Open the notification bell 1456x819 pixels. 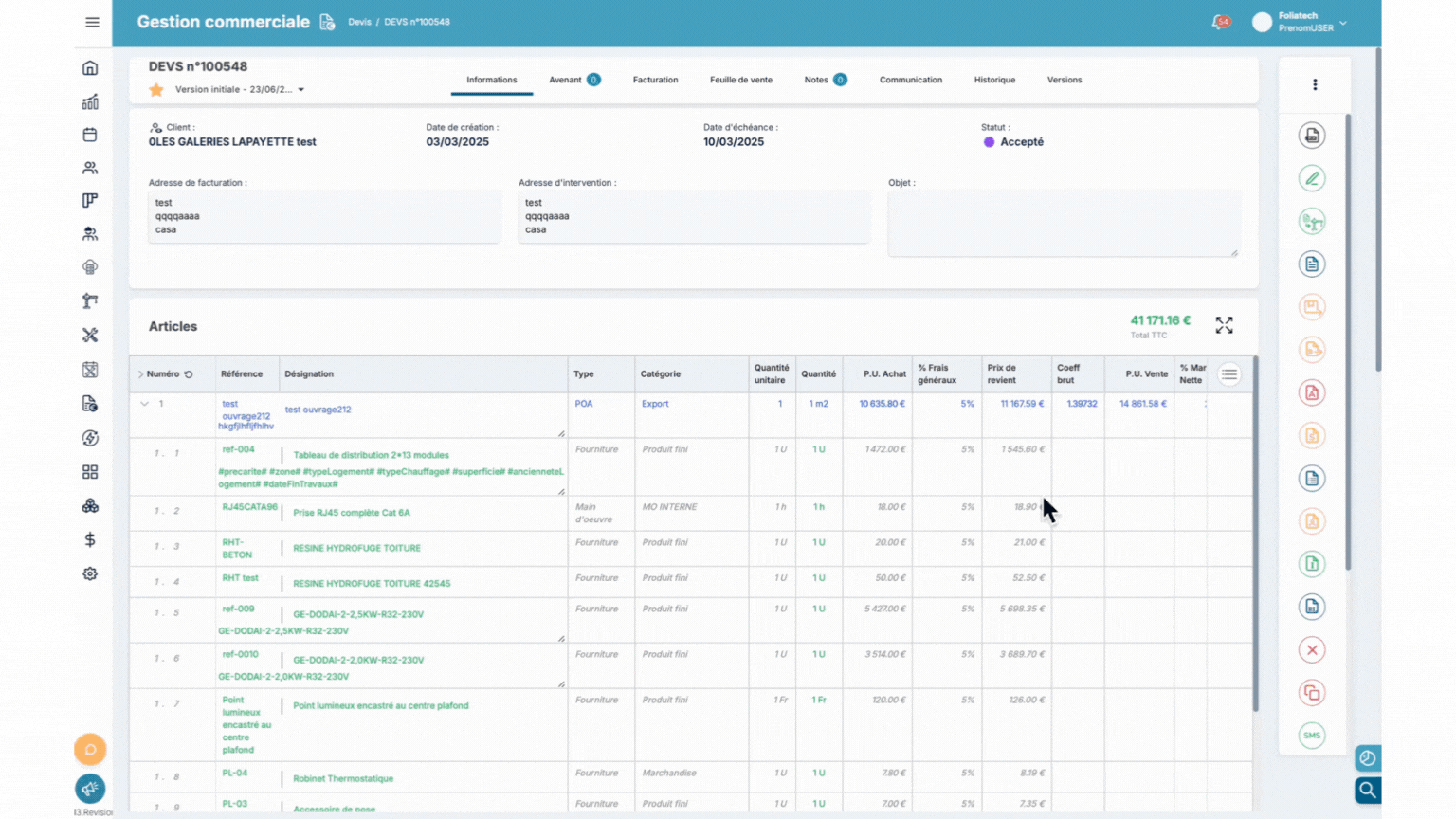click(x=1220, y=22)
